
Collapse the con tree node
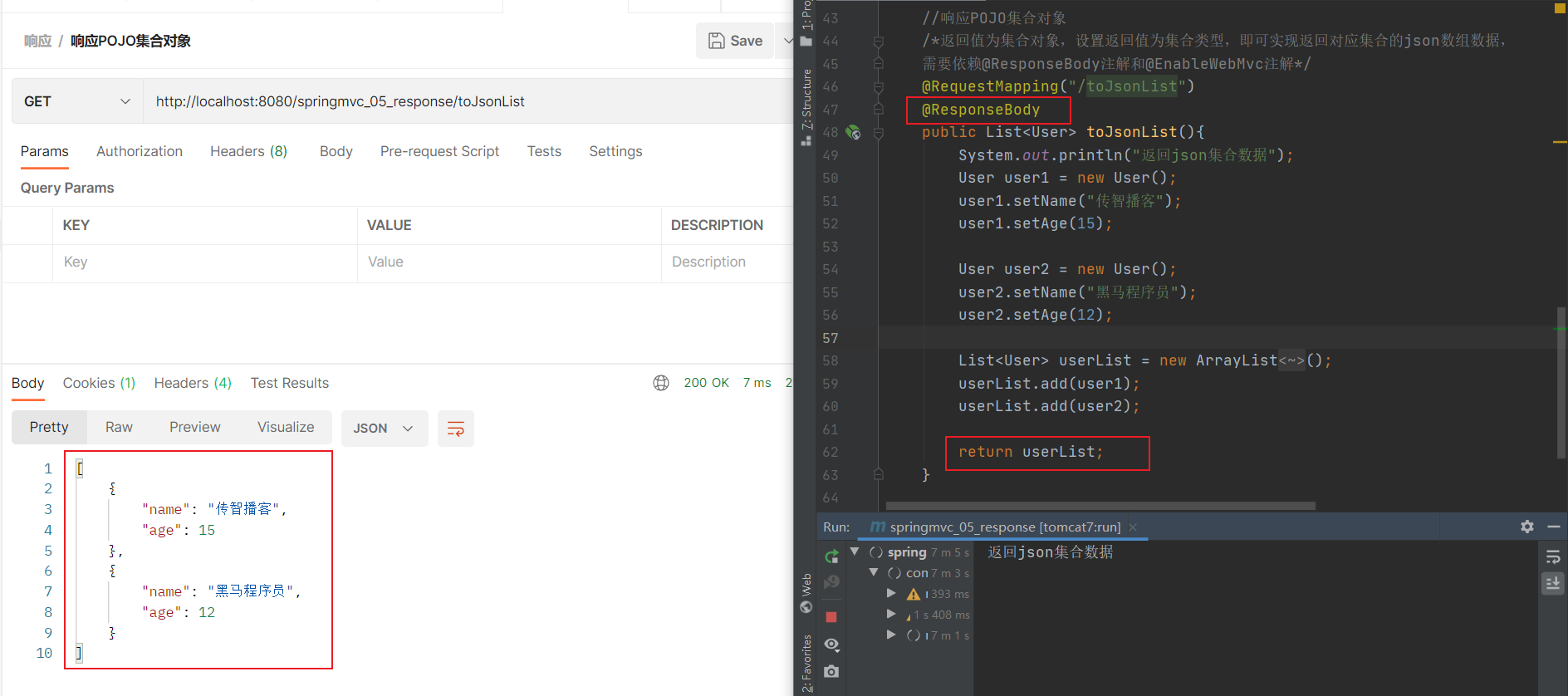coord(874,572)
